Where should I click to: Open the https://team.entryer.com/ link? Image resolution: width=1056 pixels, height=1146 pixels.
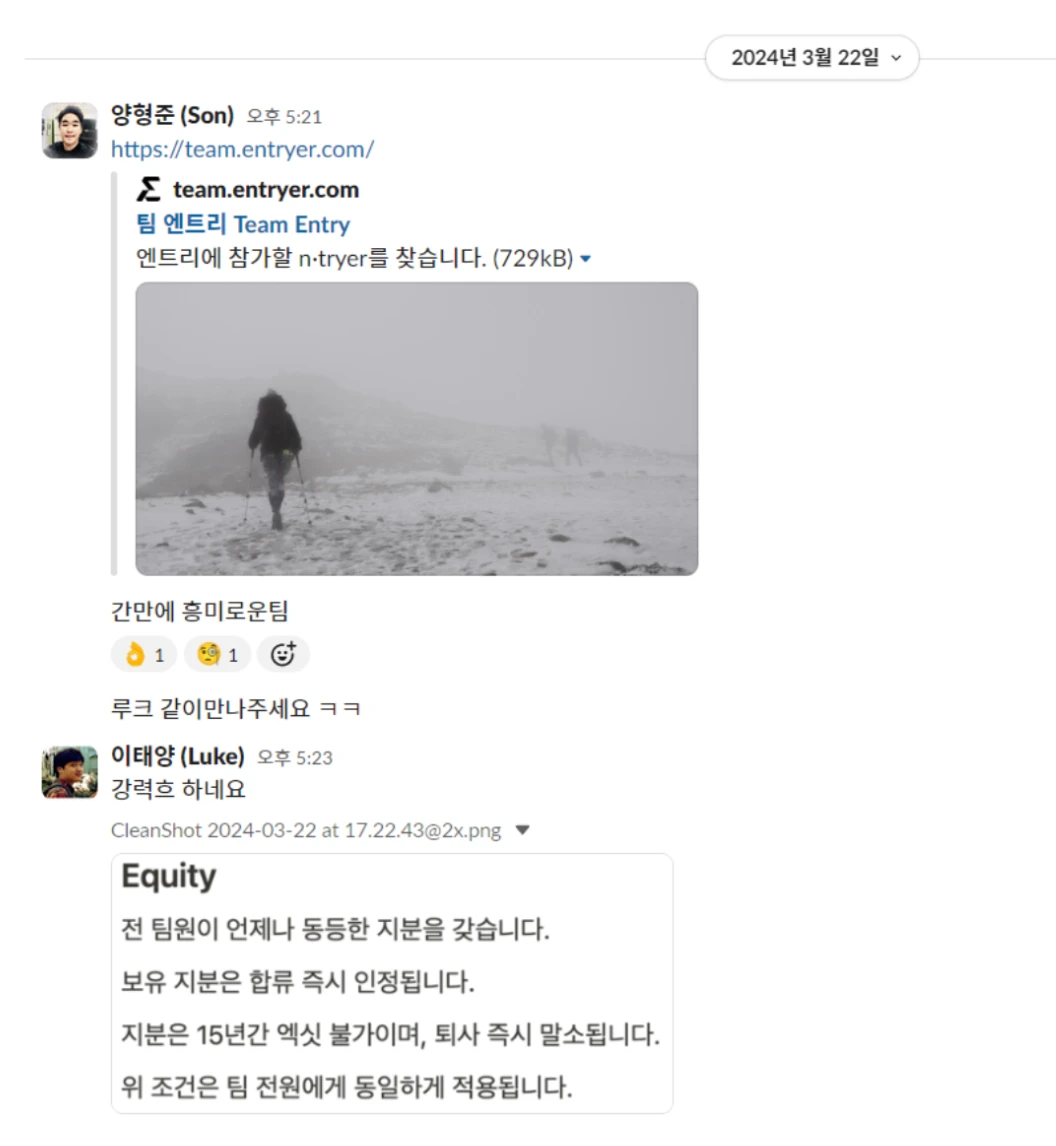[x=242, y=149]
